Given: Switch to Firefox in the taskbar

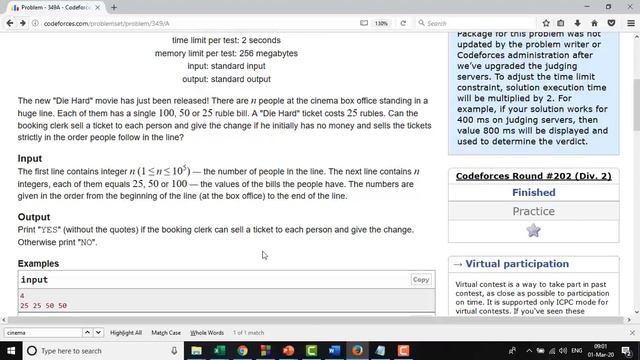Looking at the screenshot, I should pos(358,351).
